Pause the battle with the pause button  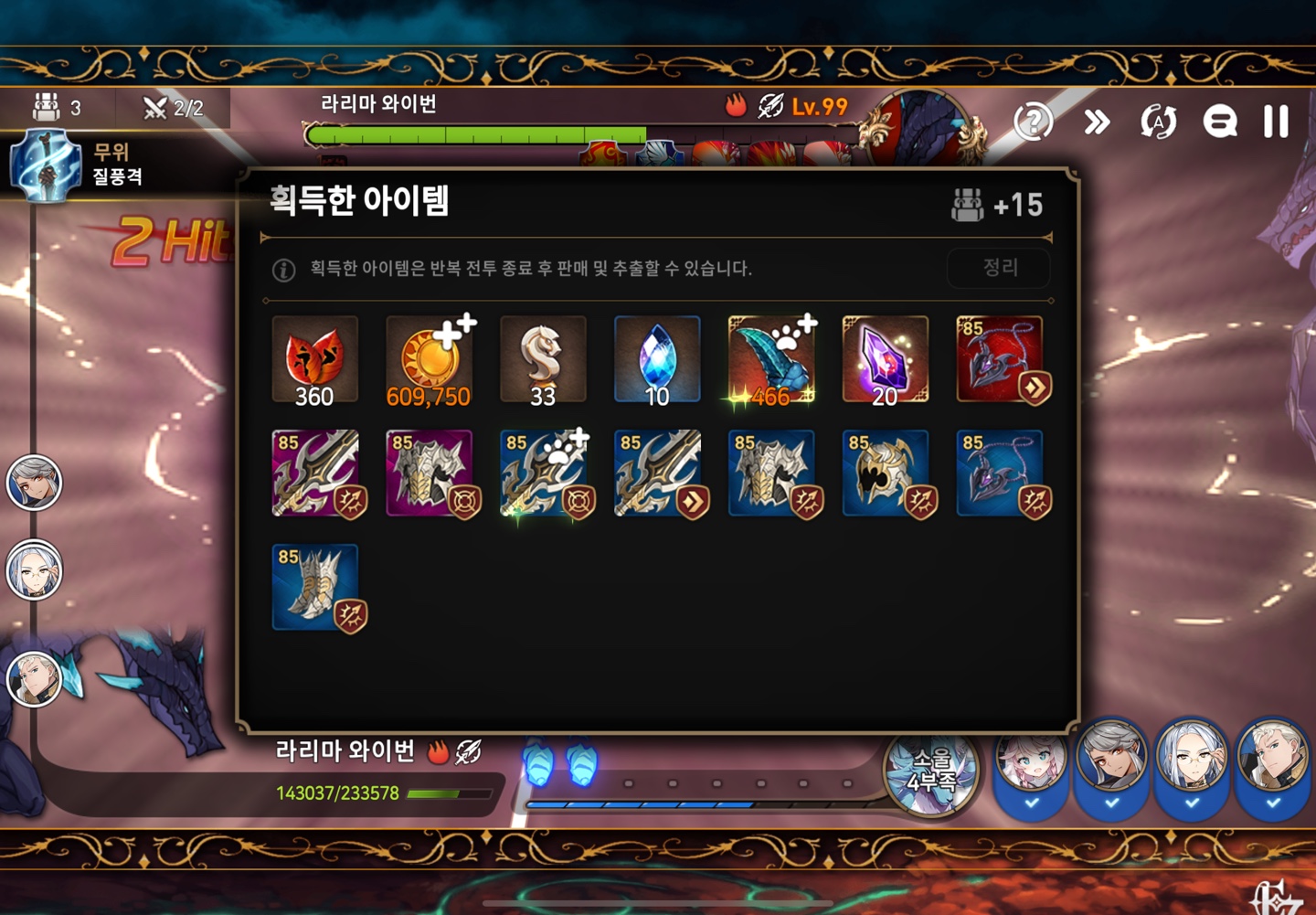1276,121
